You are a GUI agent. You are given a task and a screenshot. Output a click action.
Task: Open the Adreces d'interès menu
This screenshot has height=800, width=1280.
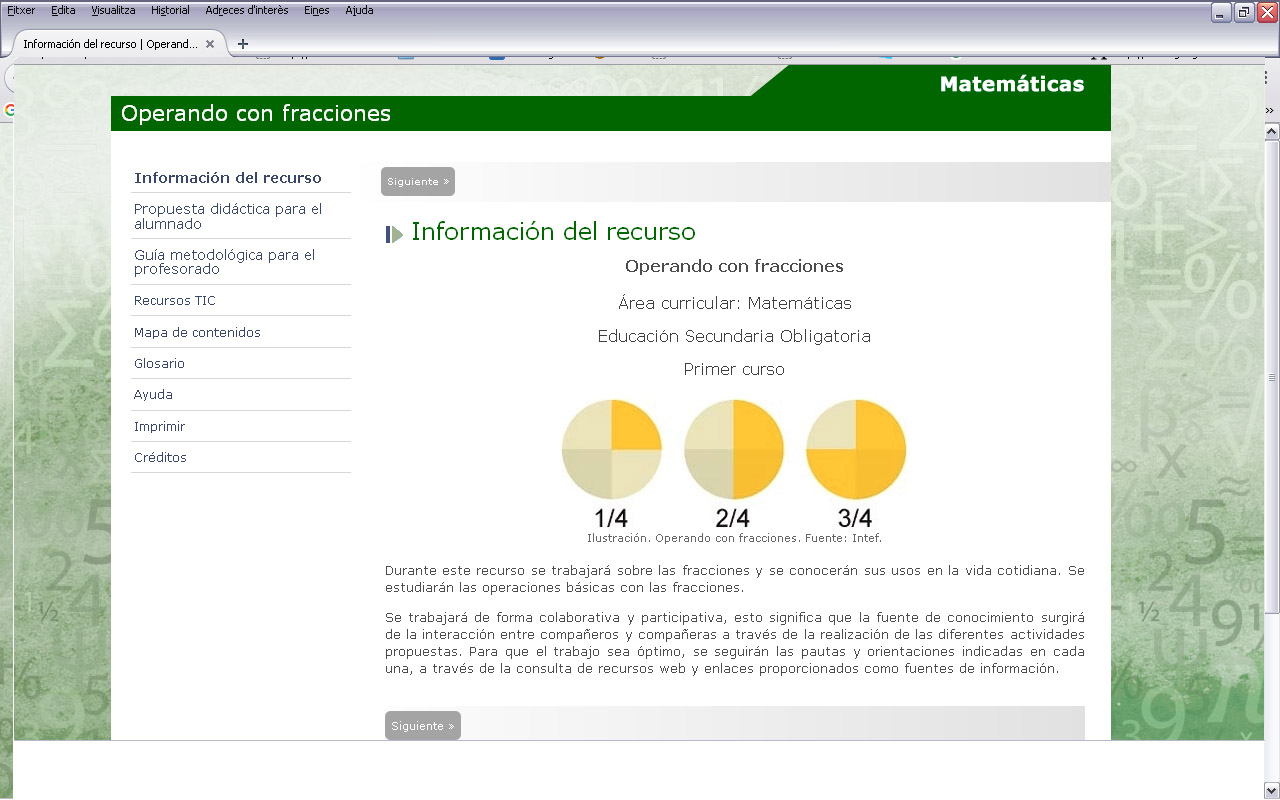(x=246, y=10)
